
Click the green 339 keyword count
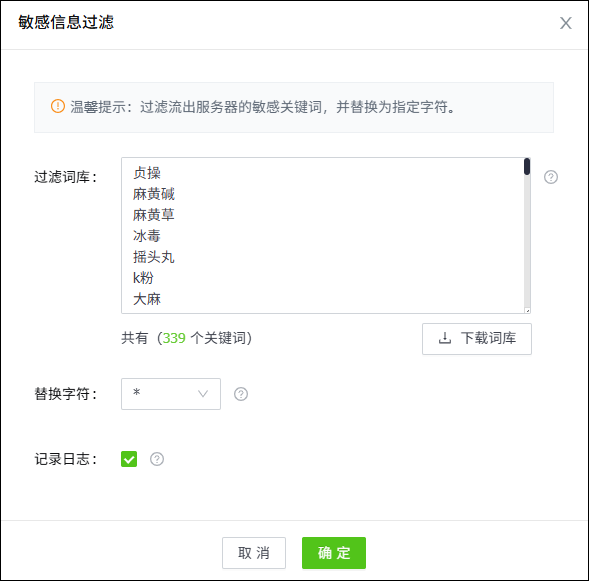pos(174,338)
